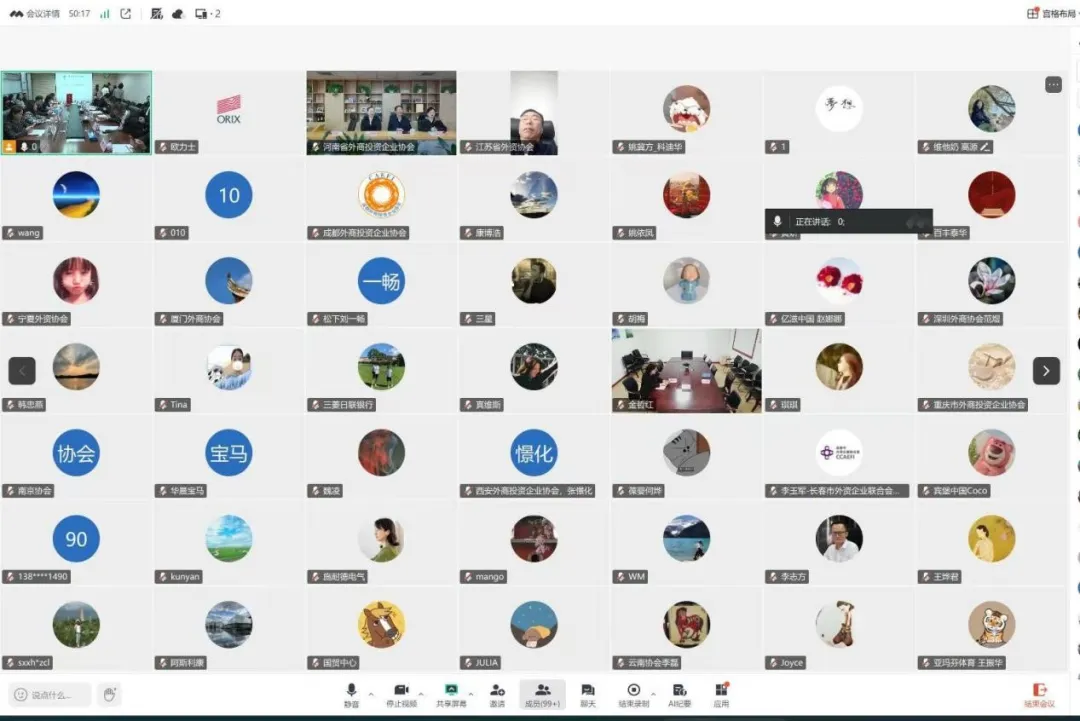Toggle the microphone 静音 mute button
1080x721 pixels.
[351, 694]
